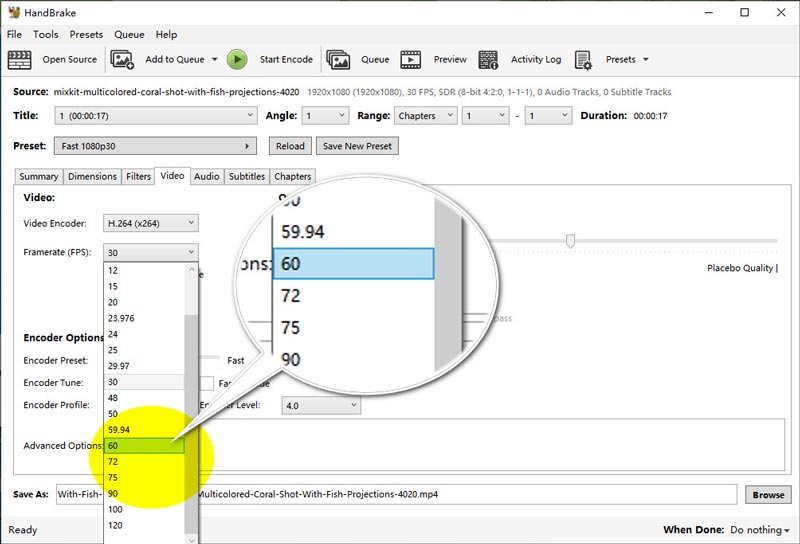Click the Browse button

[x=768, y=495]
